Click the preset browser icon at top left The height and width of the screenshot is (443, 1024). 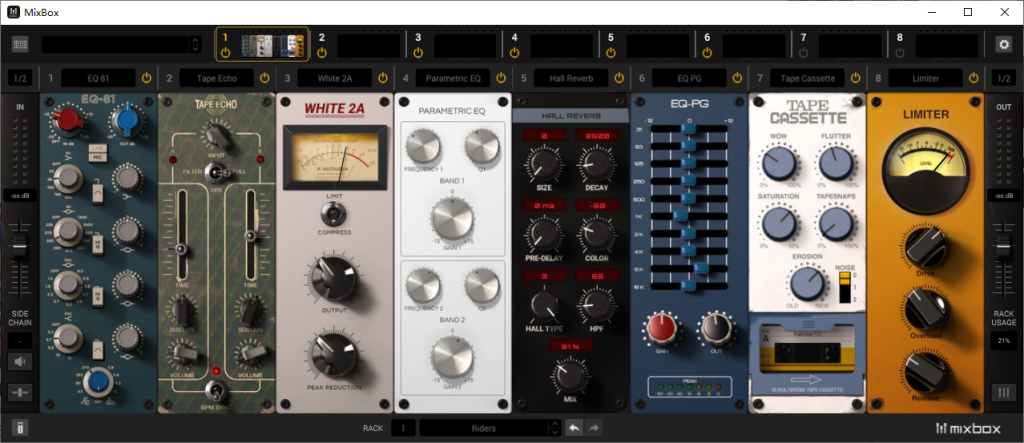click(x=21, y=44)
